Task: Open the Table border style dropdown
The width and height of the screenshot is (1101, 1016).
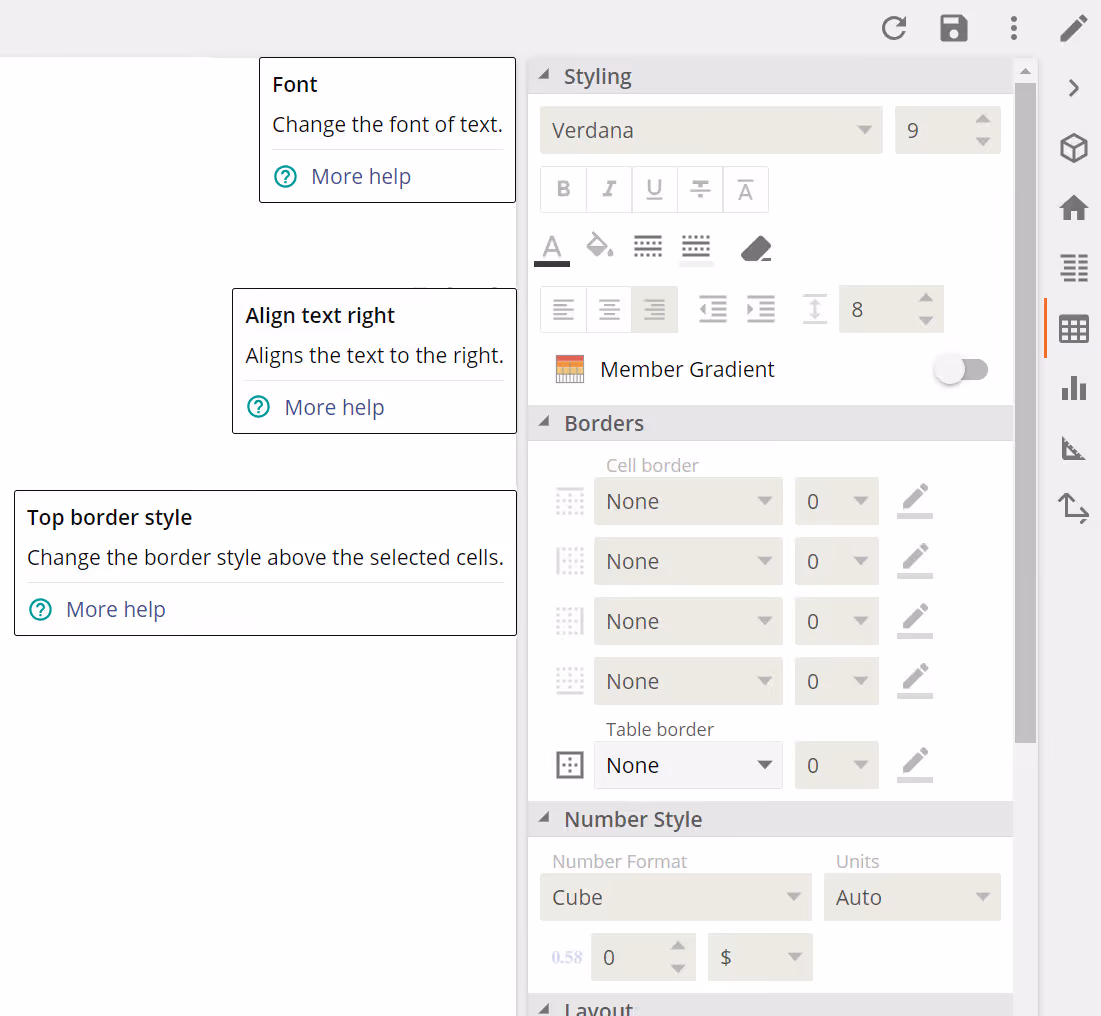Action: click(x=688, y=765)
